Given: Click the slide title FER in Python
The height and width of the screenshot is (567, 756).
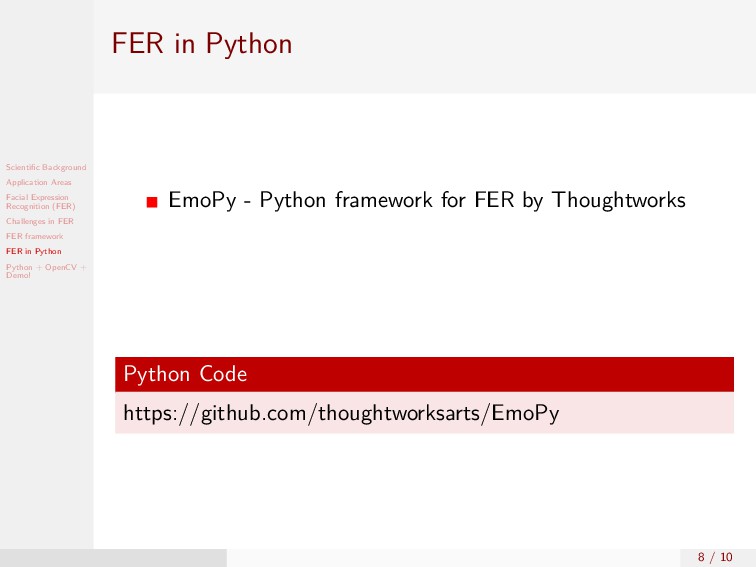Looking at the screenshot, I should [x=202, y=44].
